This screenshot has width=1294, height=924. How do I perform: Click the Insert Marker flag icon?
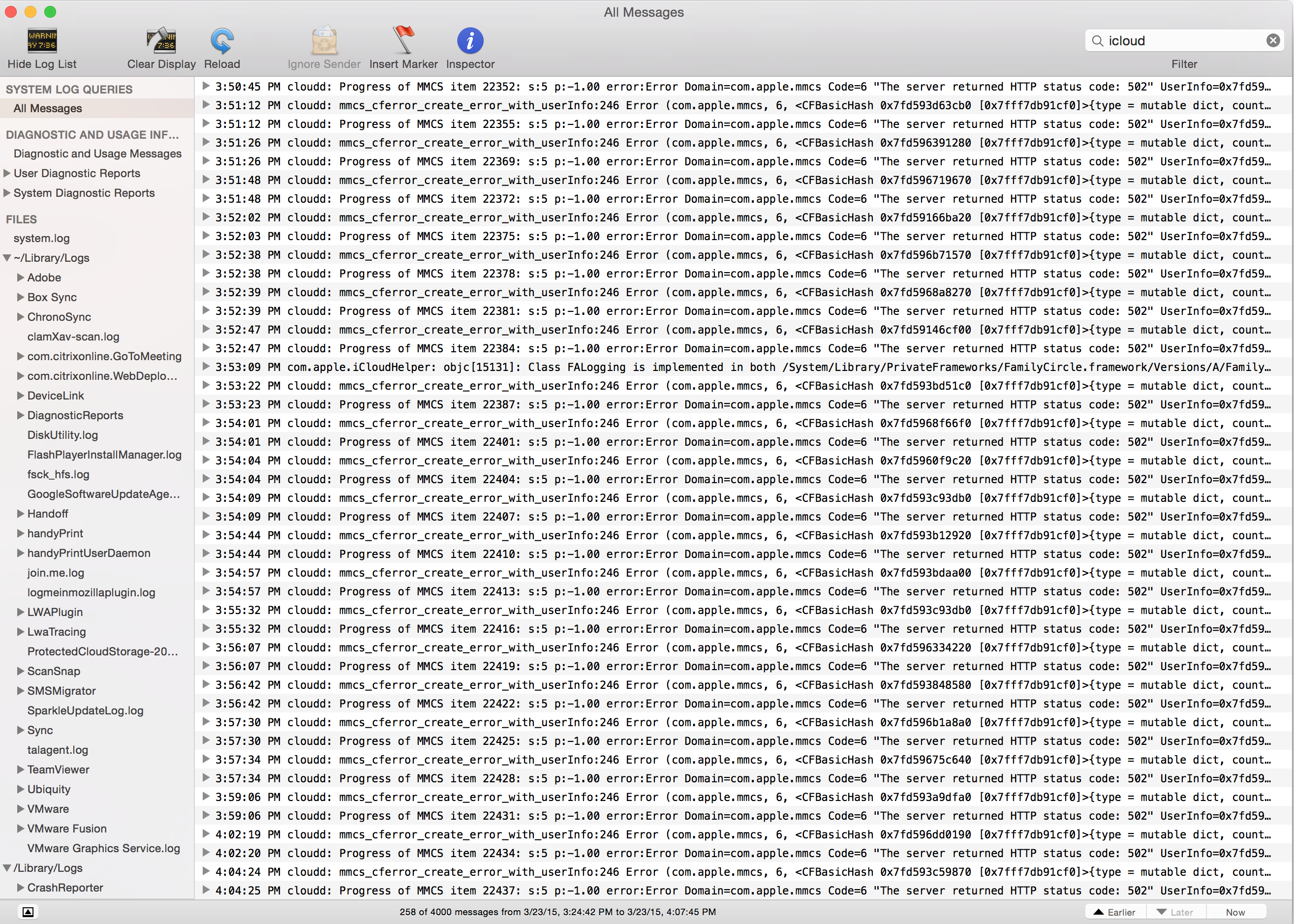(x=403, y=41)
